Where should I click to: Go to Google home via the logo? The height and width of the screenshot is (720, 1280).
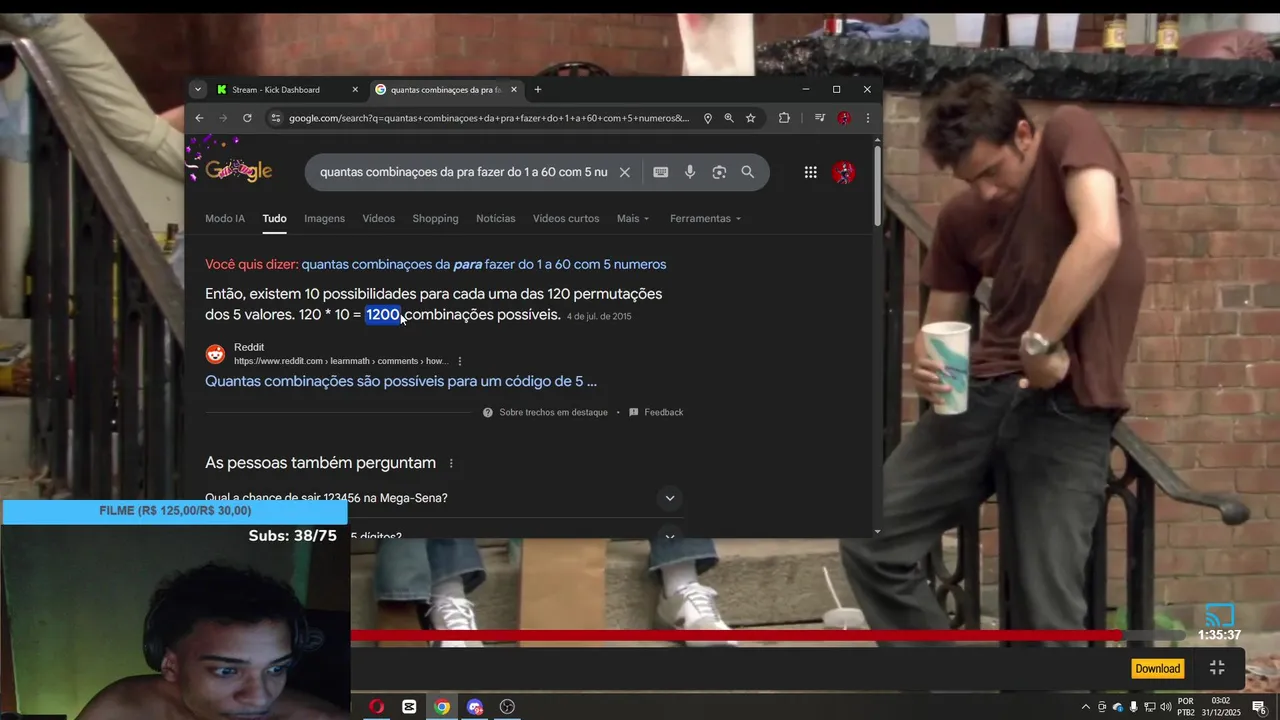(238, 170)
